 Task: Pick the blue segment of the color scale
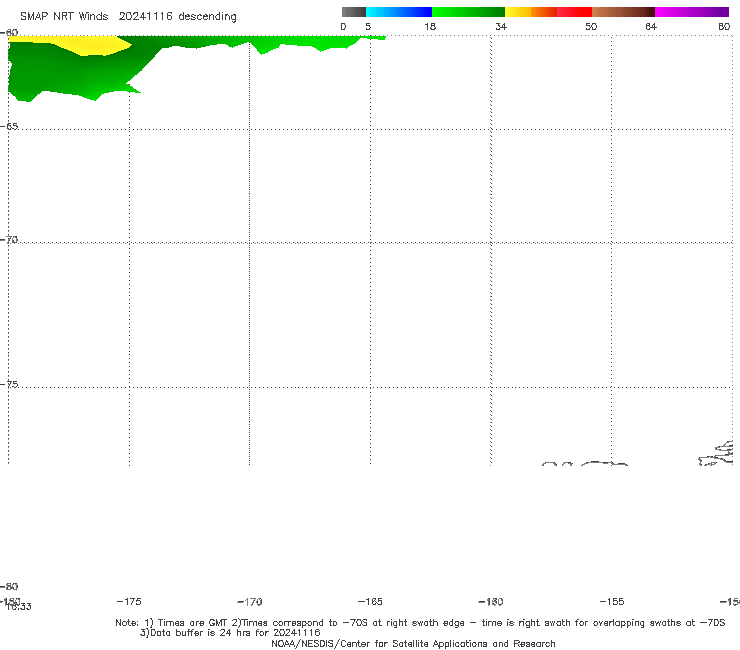[x=399, y=12]
